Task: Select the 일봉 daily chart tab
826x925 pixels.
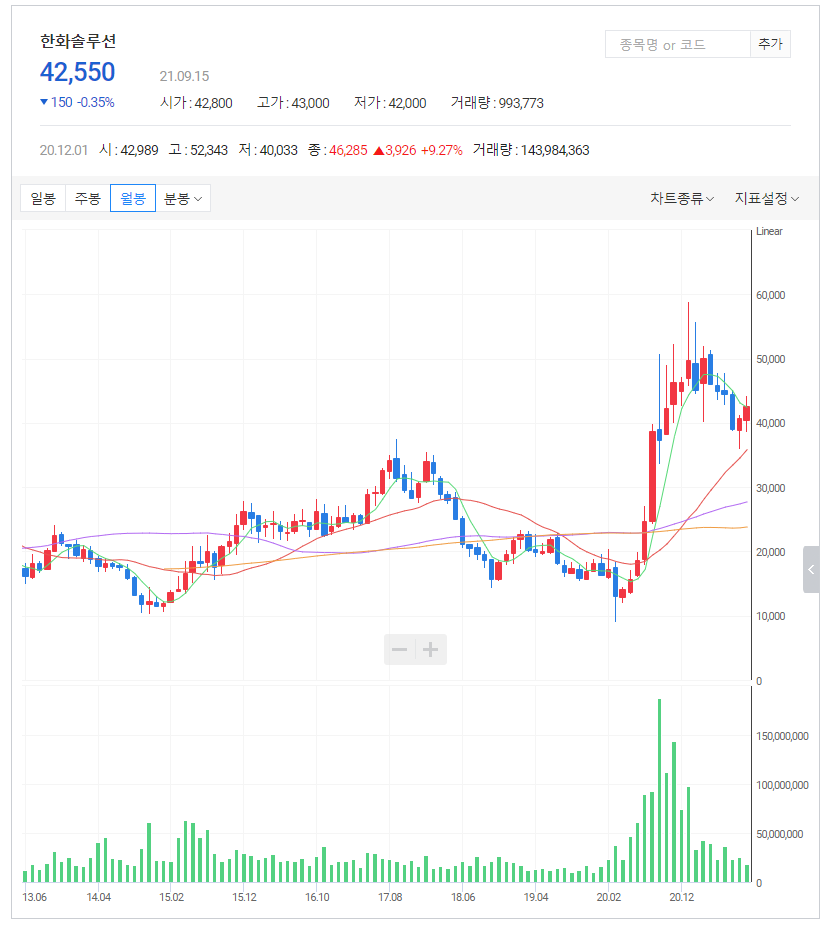Action: point(43,198)
